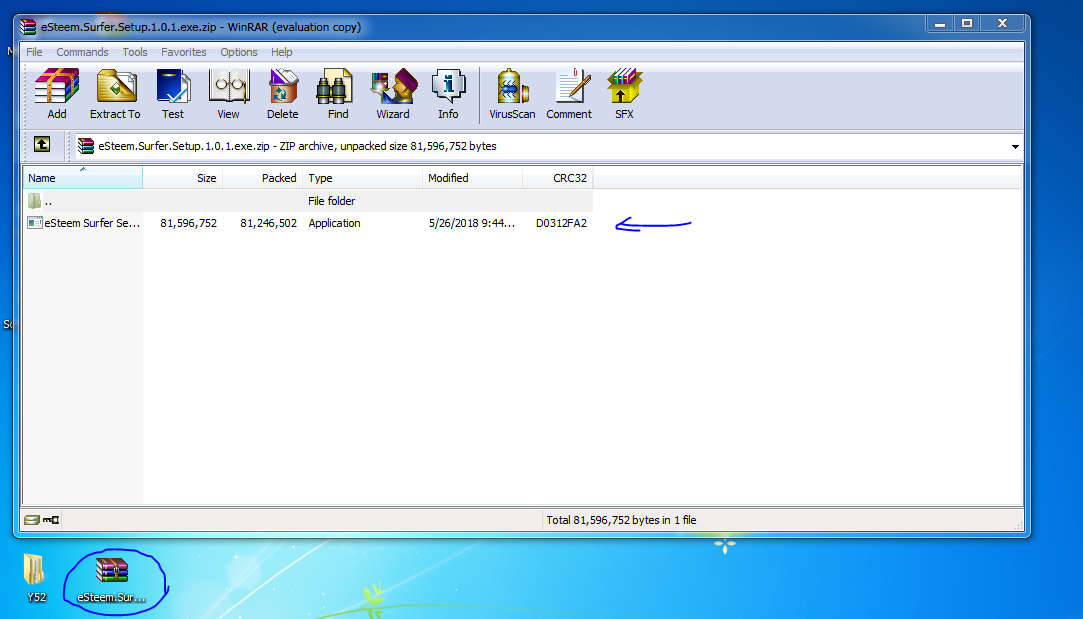The width and height of the screenshot is (1083, 619).
Task: Open the Help menu
Action: (281, 52)
